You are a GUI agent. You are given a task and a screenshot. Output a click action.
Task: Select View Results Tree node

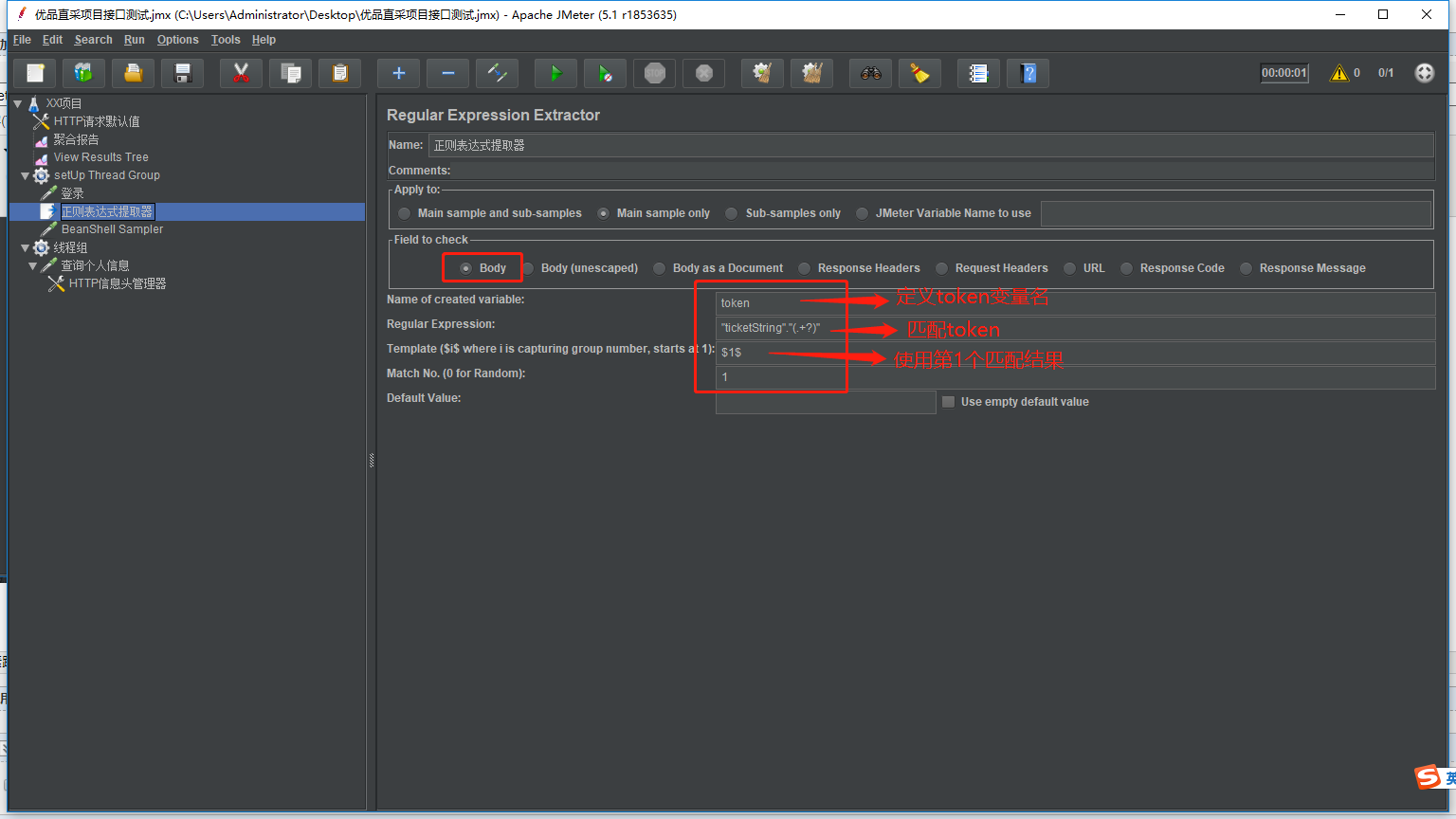tap(100, 157)
